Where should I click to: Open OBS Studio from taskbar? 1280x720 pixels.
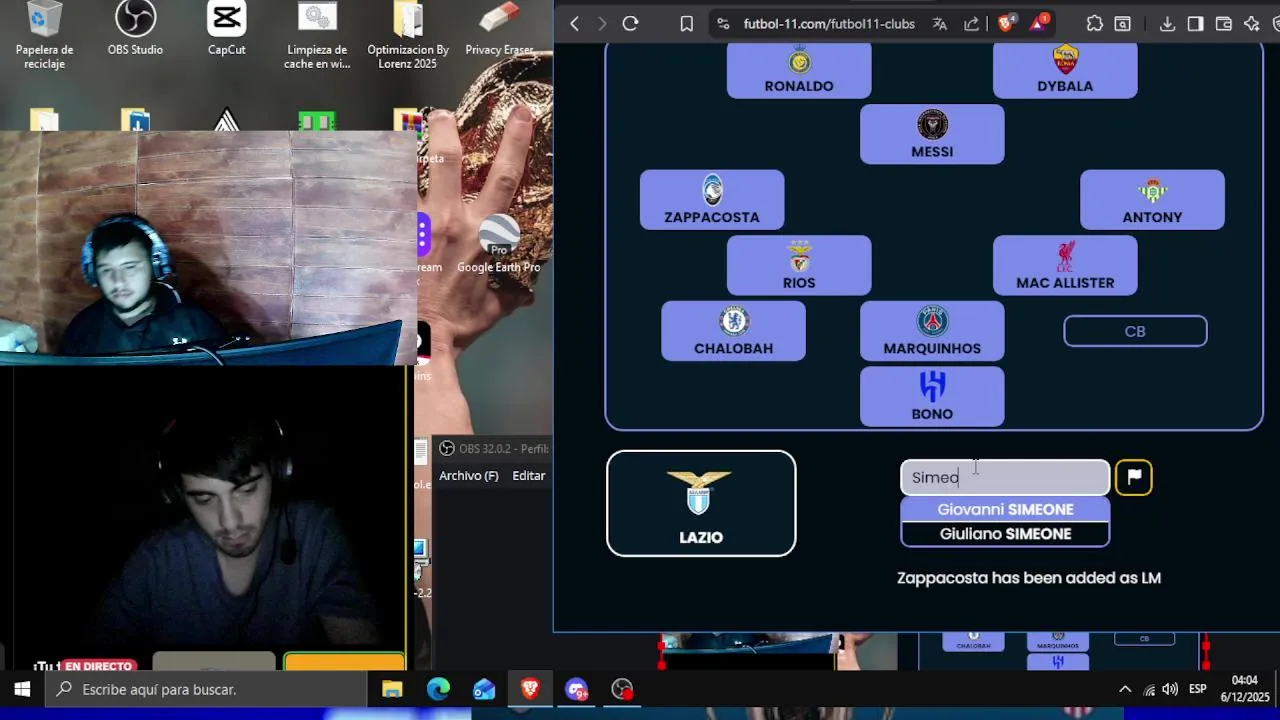pyautogui.click(x=622, y=689)
